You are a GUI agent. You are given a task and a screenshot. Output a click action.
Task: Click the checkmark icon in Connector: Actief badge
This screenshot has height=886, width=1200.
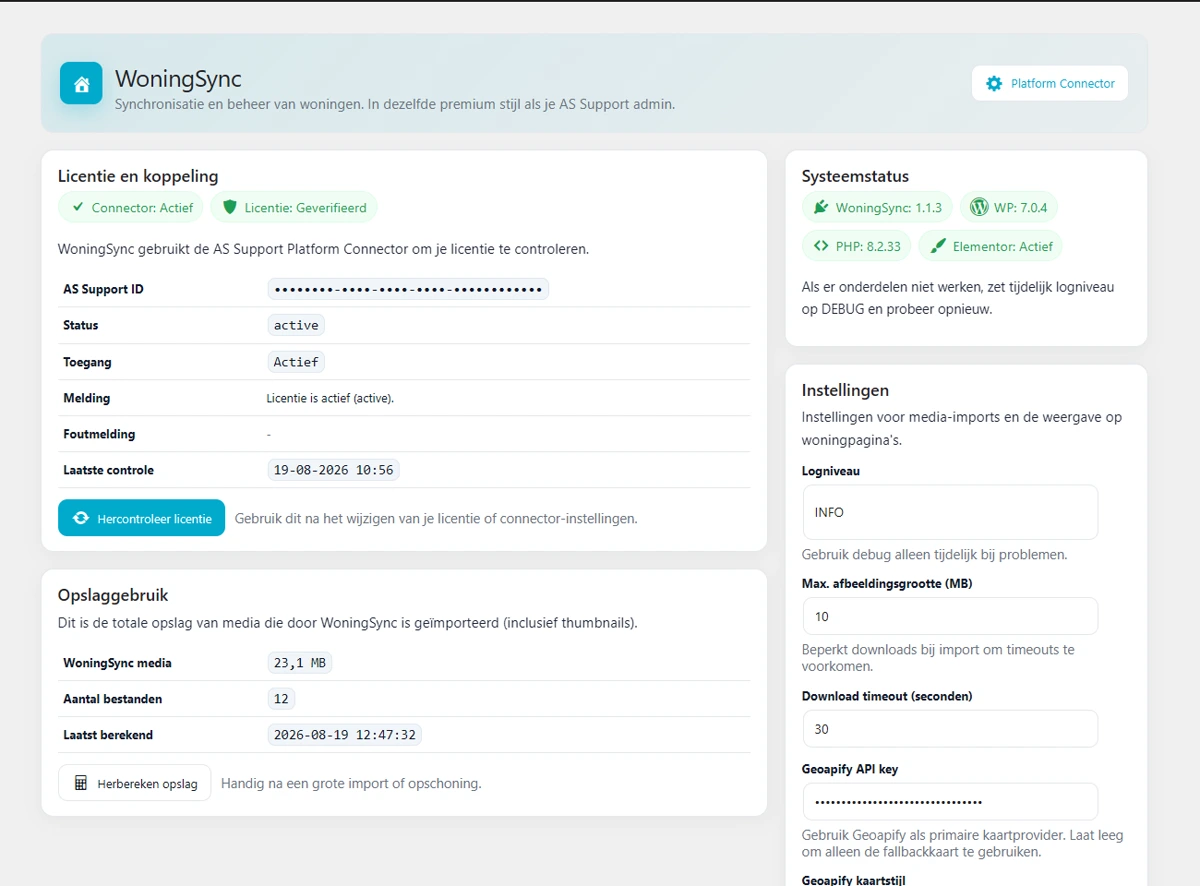coord(77,208)
